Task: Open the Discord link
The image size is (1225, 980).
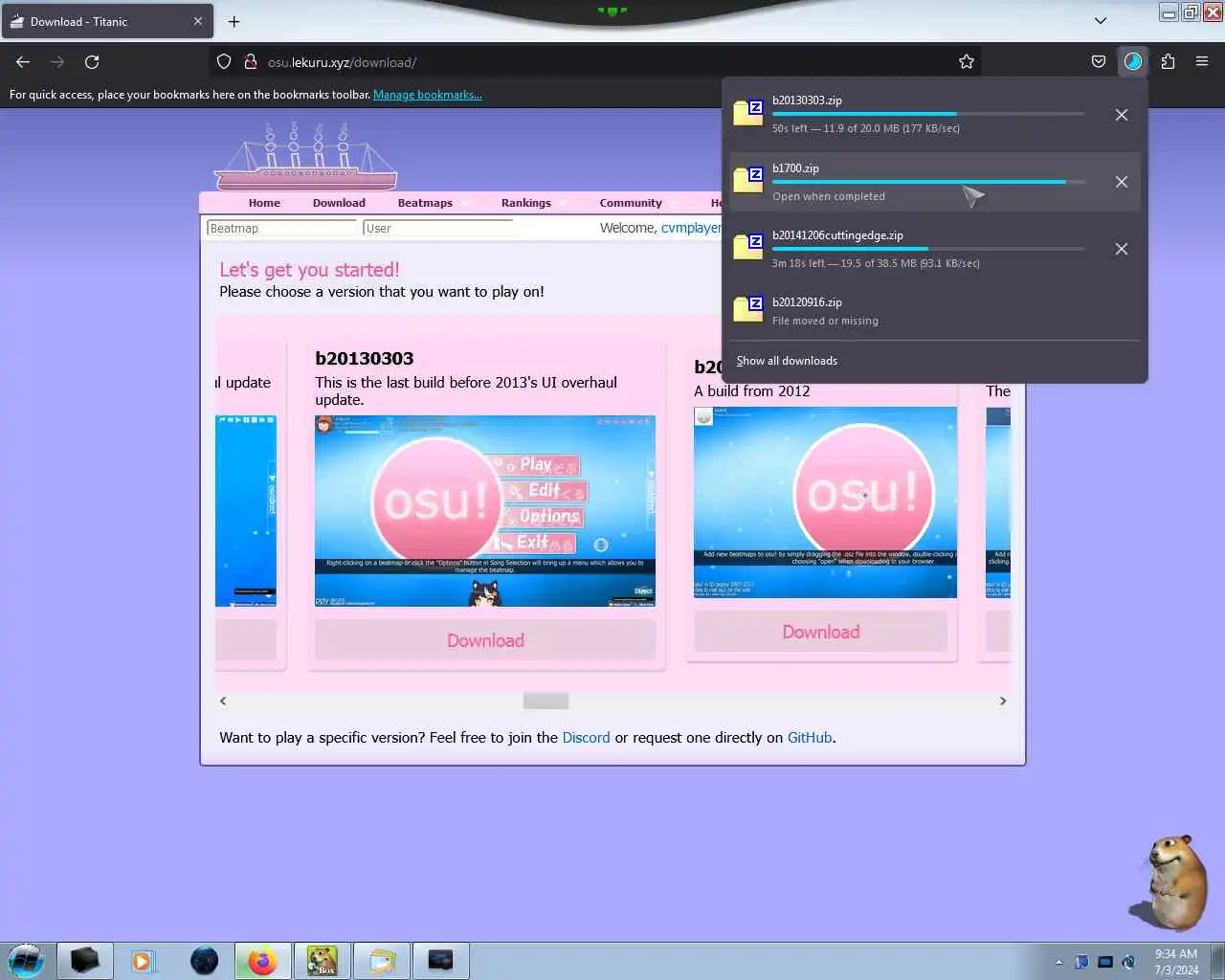Action: pos(586,738)
